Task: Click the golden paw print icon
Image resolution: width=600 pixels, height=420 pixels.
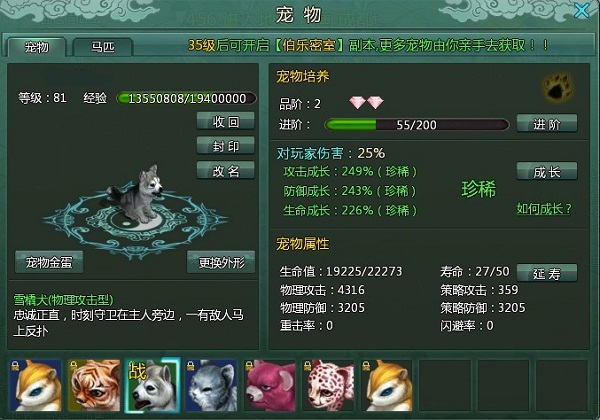Action: (x=558, y=88)
